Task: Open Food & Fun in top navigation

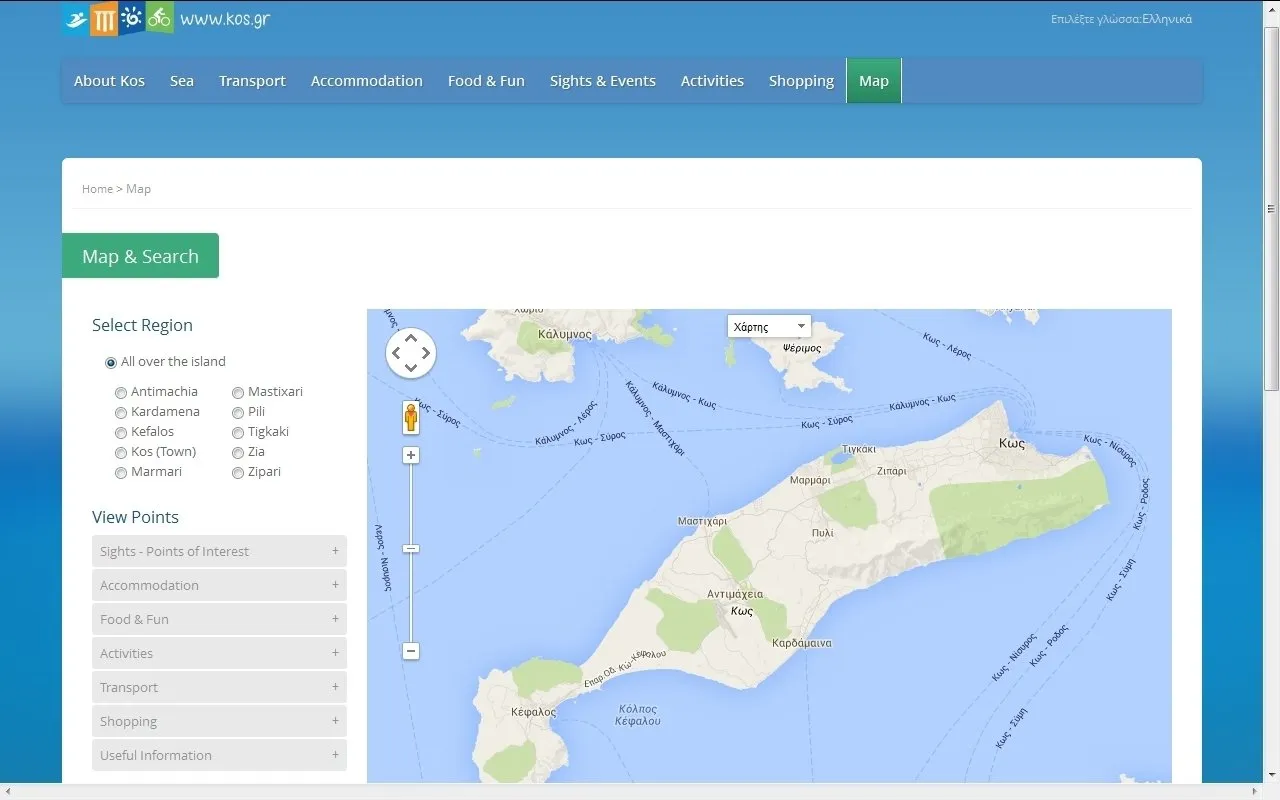Action: [486, 81]
